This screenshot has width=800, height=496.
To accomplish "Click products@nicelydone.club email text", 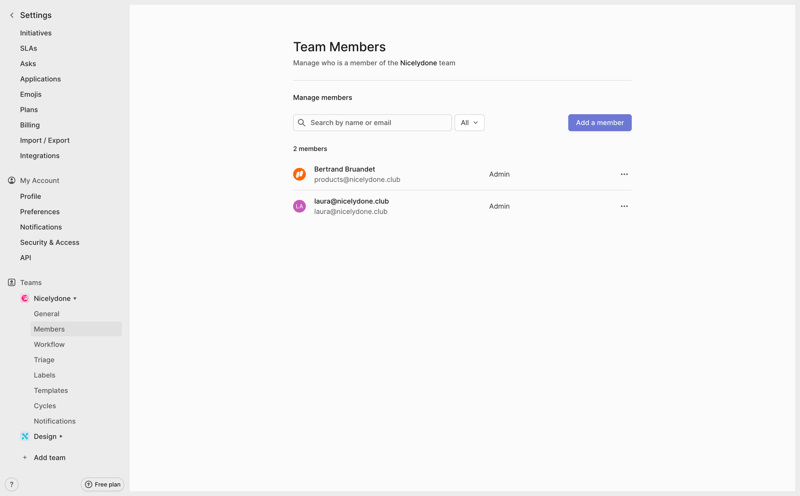I will 357,180.
